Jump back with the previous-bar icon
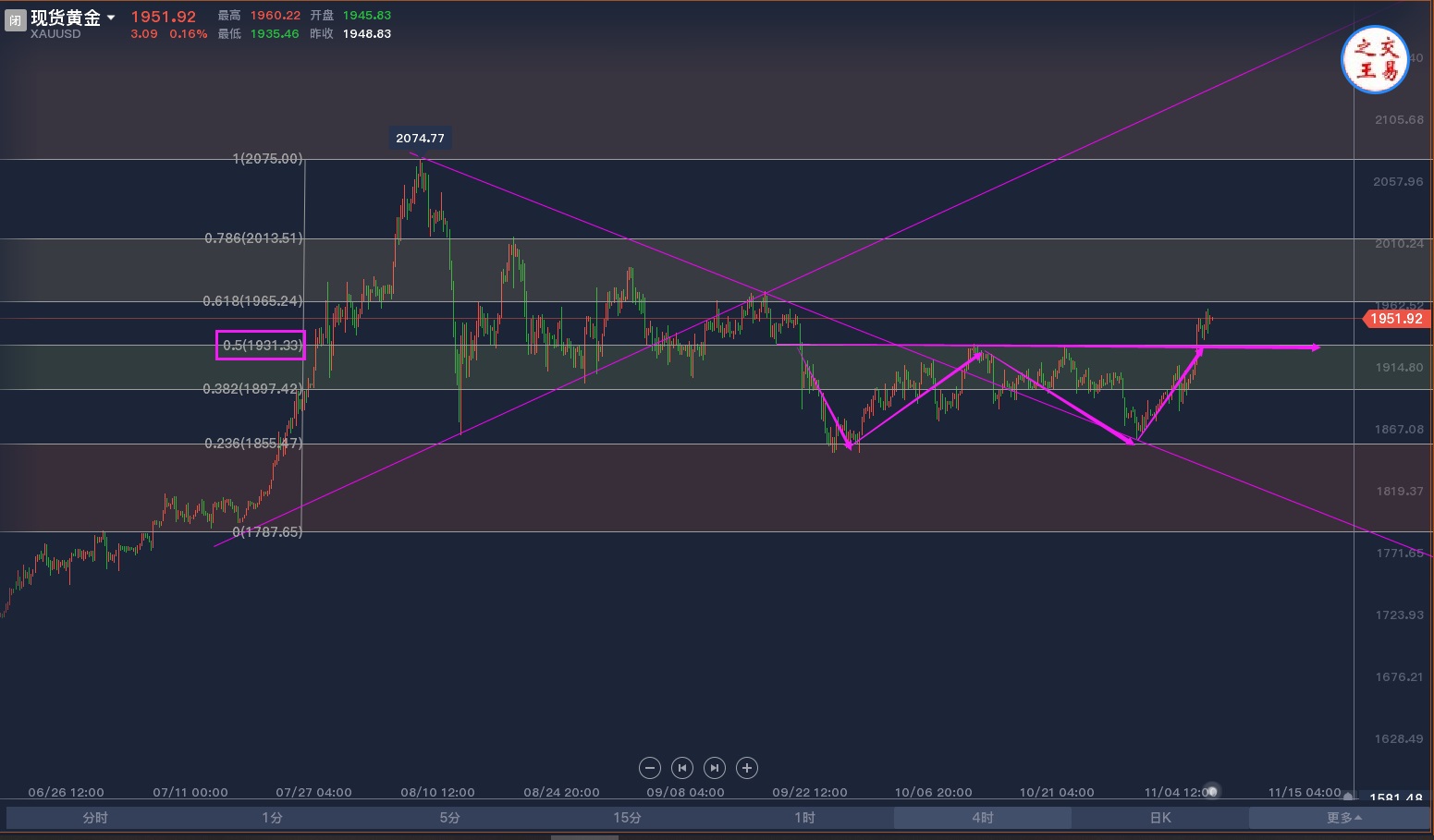Screen dimensions: 1434x840 tap(682, 768)
